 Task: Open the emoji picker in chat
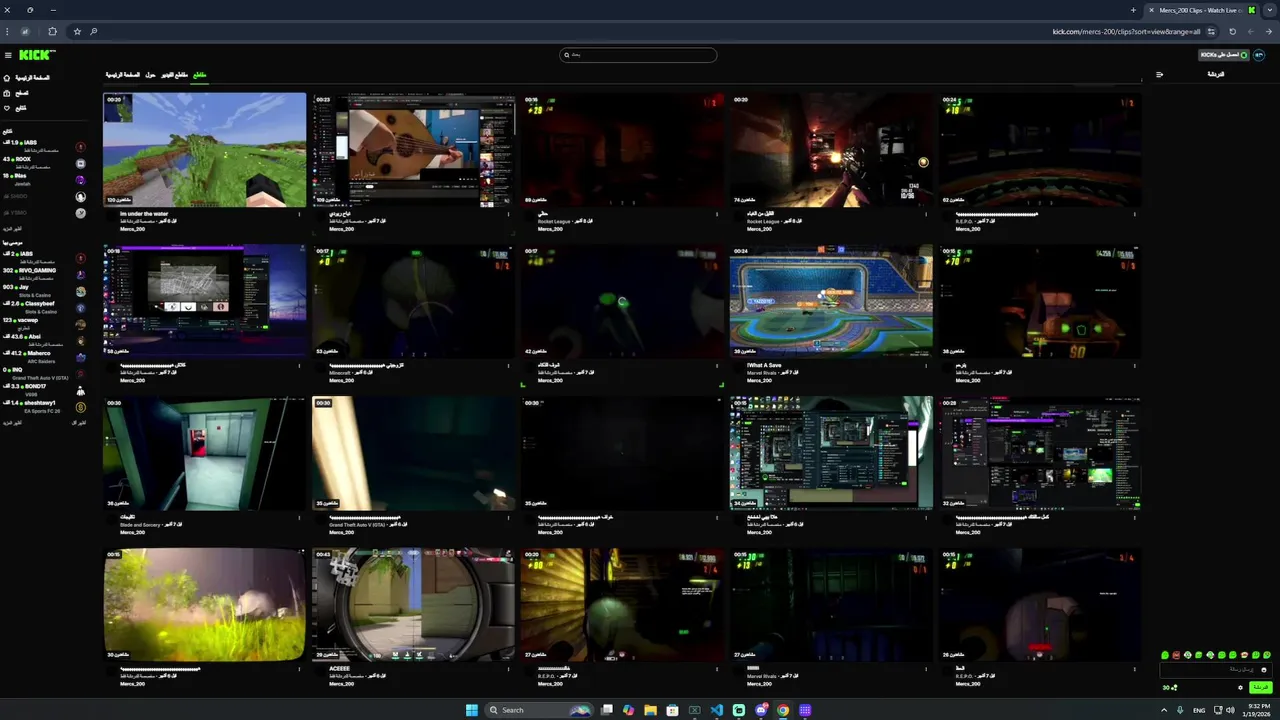1264,670
